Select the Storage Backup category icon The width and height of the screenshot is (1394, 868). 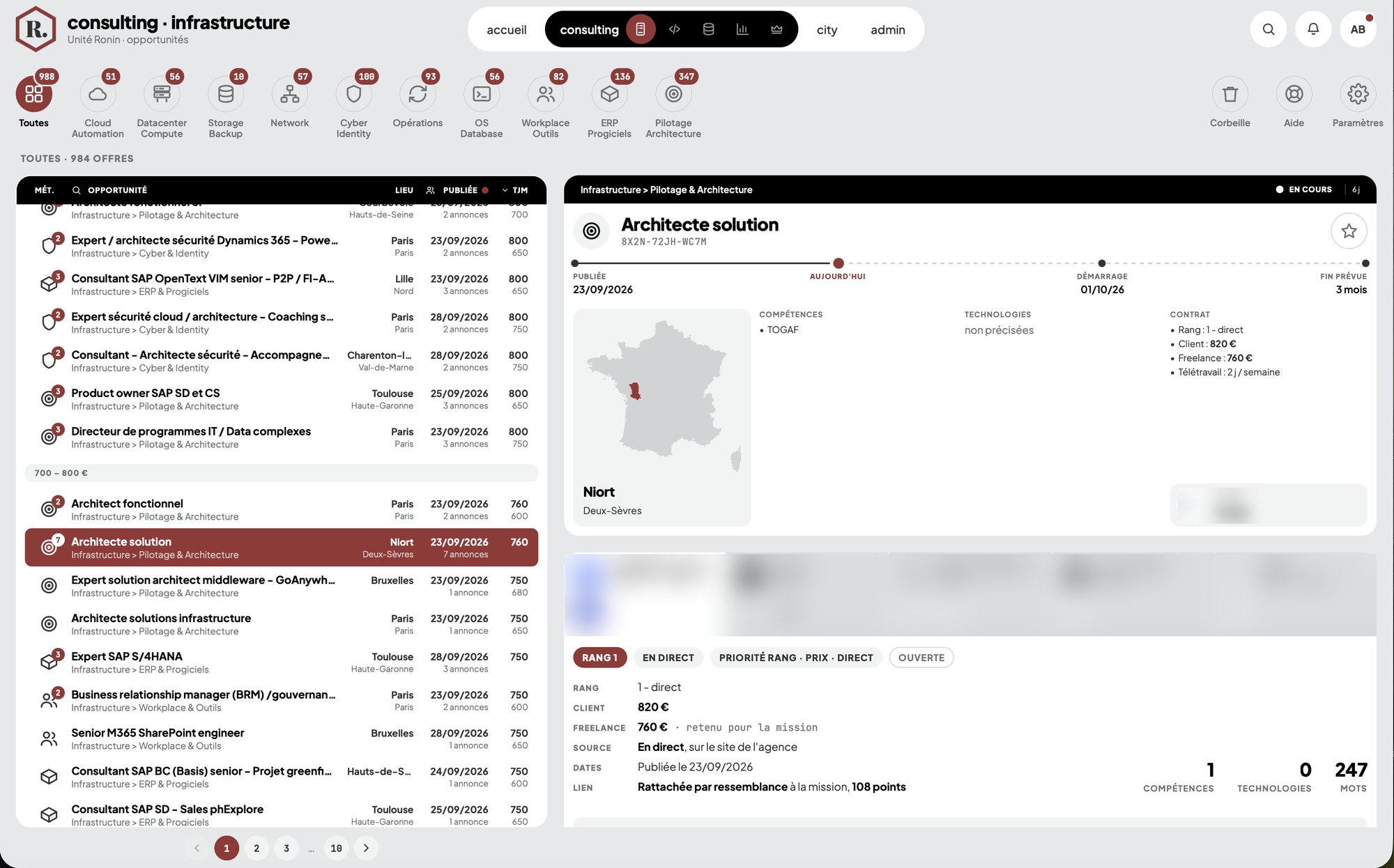226,93
